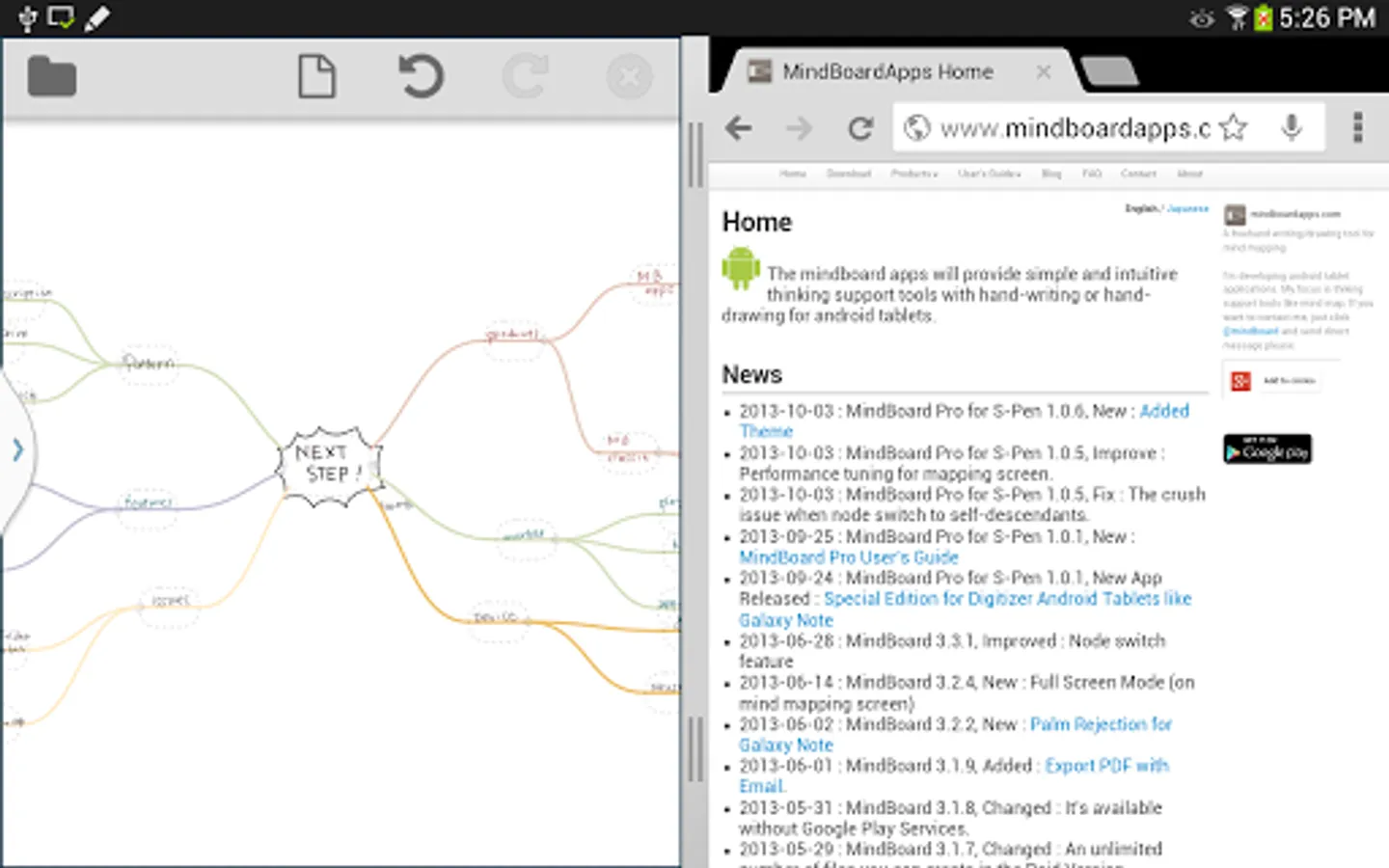Open the Home nav menu item
The height and width of the screenshot is (868, 1389).
(793, 174)
